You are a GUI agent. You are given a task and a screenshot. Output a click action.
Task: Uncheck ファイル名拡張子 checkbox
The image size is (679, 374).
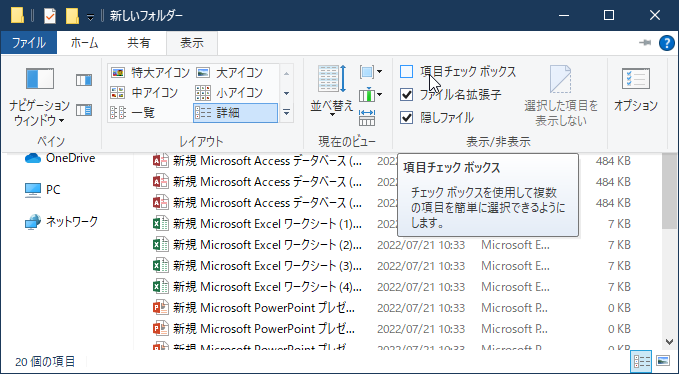(x=407, y=94)
